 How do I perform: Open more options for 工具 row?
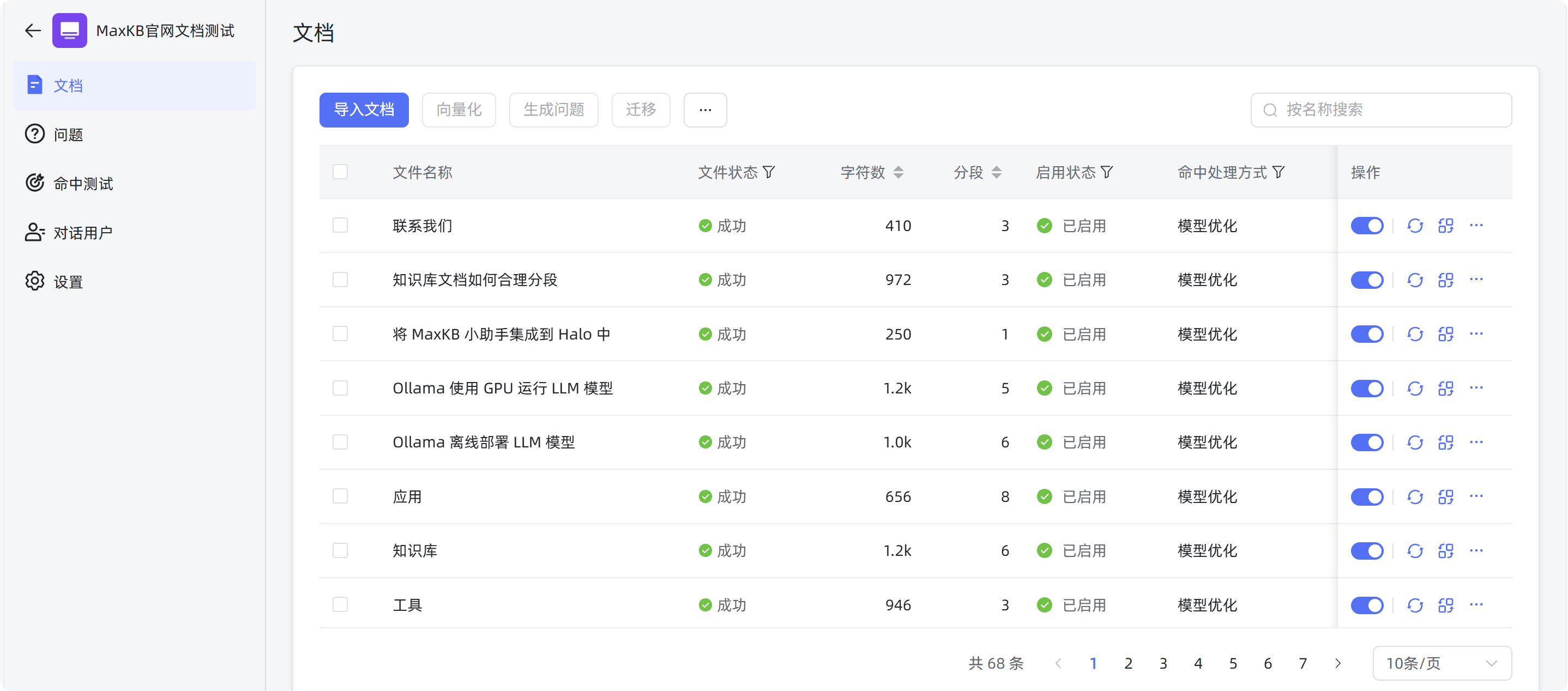coord(1476,605)
